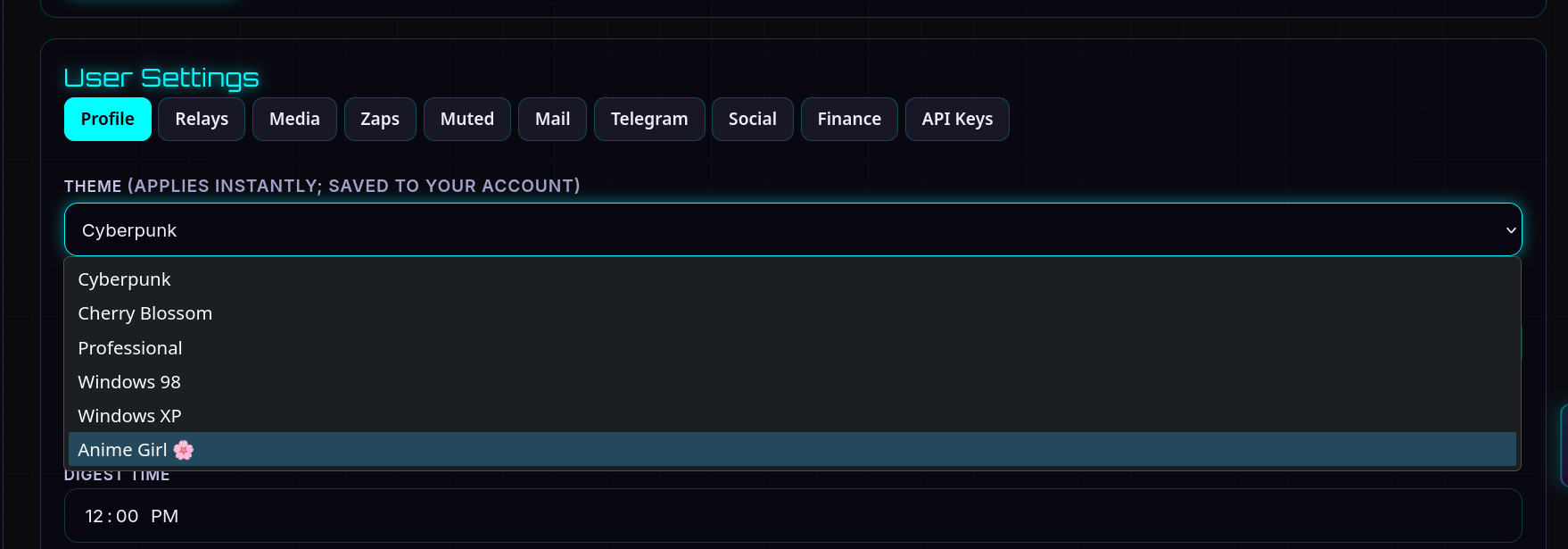Open the Muted tab

[x=467, y=119]
